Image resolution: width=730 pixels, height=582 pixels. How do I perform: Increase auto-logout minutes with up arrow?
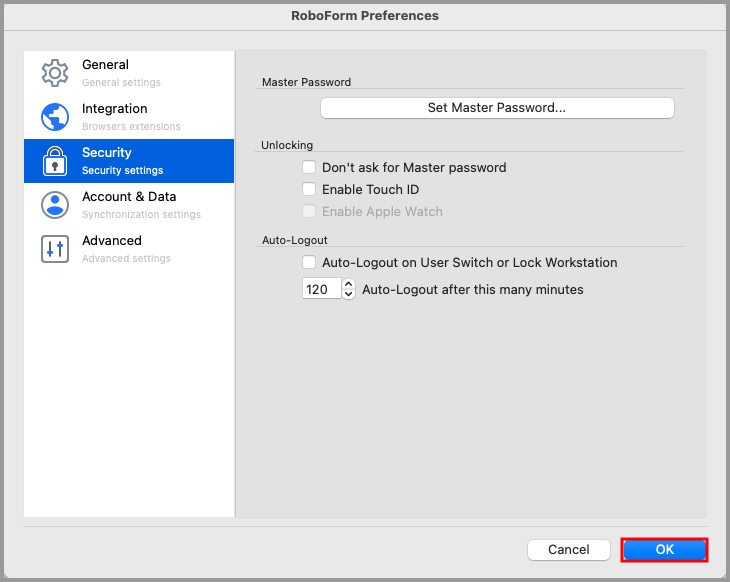pyautogui.click(x=348, y=284)
